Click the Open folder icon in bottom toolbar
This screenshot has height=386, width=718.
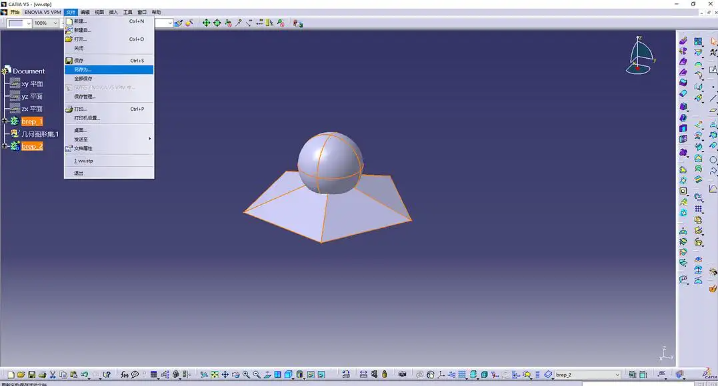coord(21,375)
